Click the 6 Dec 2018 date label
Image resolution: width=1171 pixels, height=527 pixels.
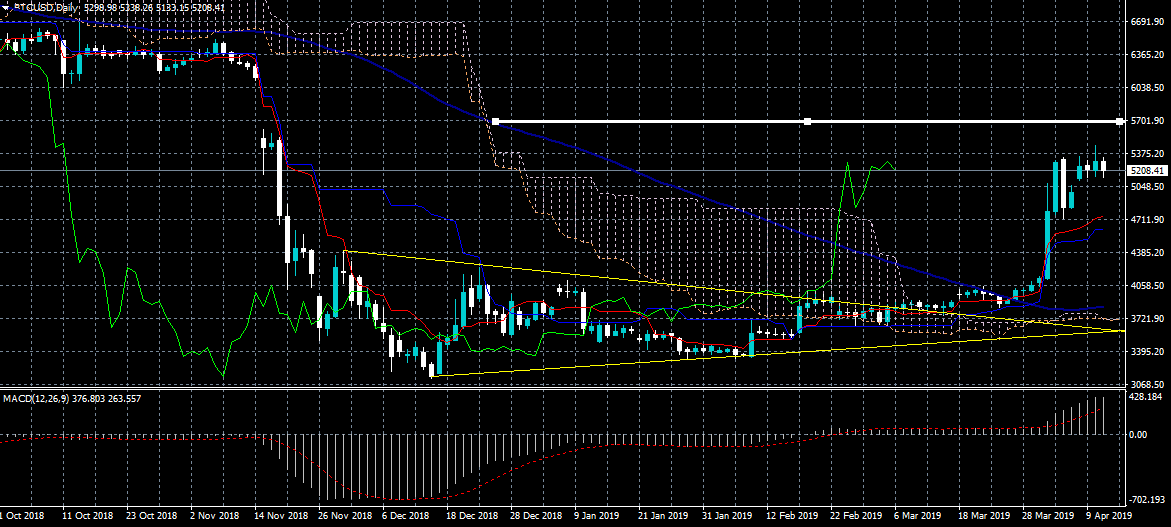406,516
